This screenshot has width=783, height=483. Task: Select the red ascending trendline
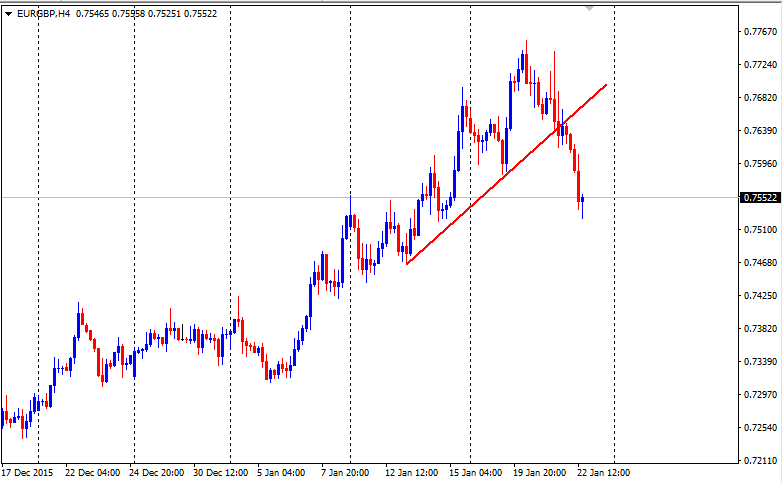point(506,174)
